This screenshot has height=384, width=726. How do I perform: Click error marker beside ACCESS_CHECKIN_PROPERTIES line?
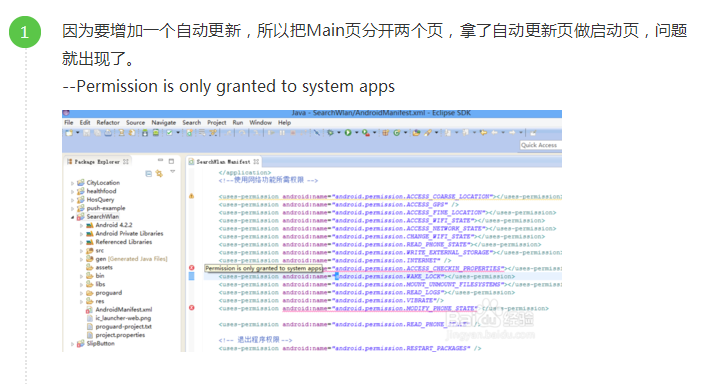click(192, 268)
